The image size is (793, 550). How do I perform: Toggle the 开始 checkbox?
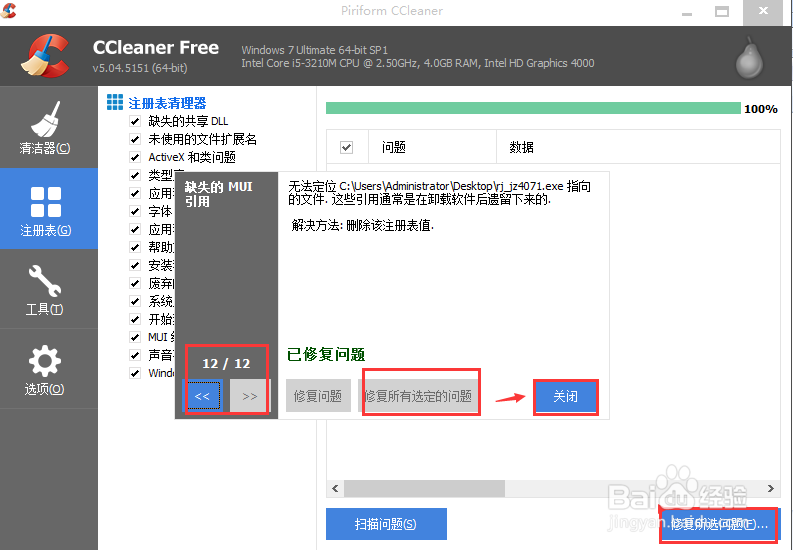tap(135, 319)
